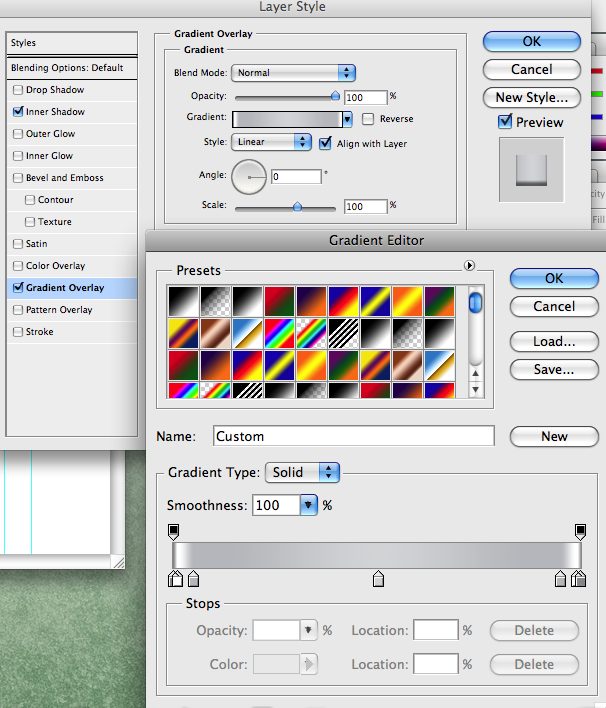The width and height of the screenshot is (606, 708).
Task: Click the New Style... button
Action: point(531,98)
